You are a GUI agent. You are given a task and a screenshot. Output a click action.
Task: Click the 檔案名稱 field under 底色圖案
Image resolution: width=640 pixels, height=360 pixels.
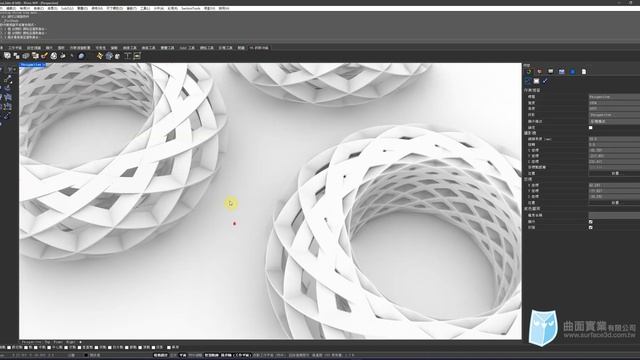[x=614, y=215]
